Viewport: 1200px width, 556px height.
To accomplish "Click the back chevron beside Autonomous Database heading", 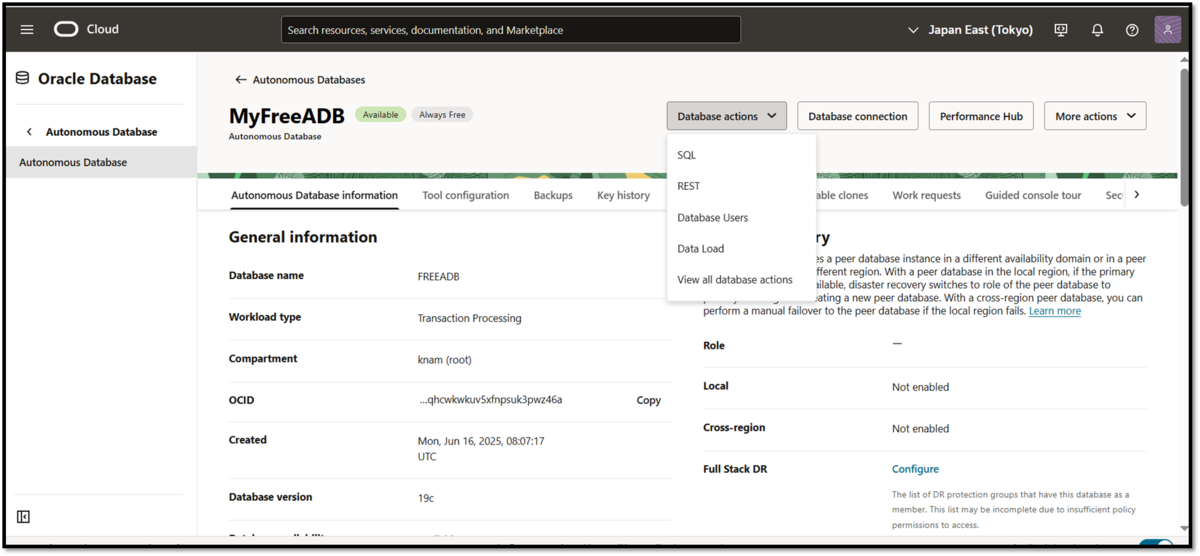I will [x=29, y=132].
